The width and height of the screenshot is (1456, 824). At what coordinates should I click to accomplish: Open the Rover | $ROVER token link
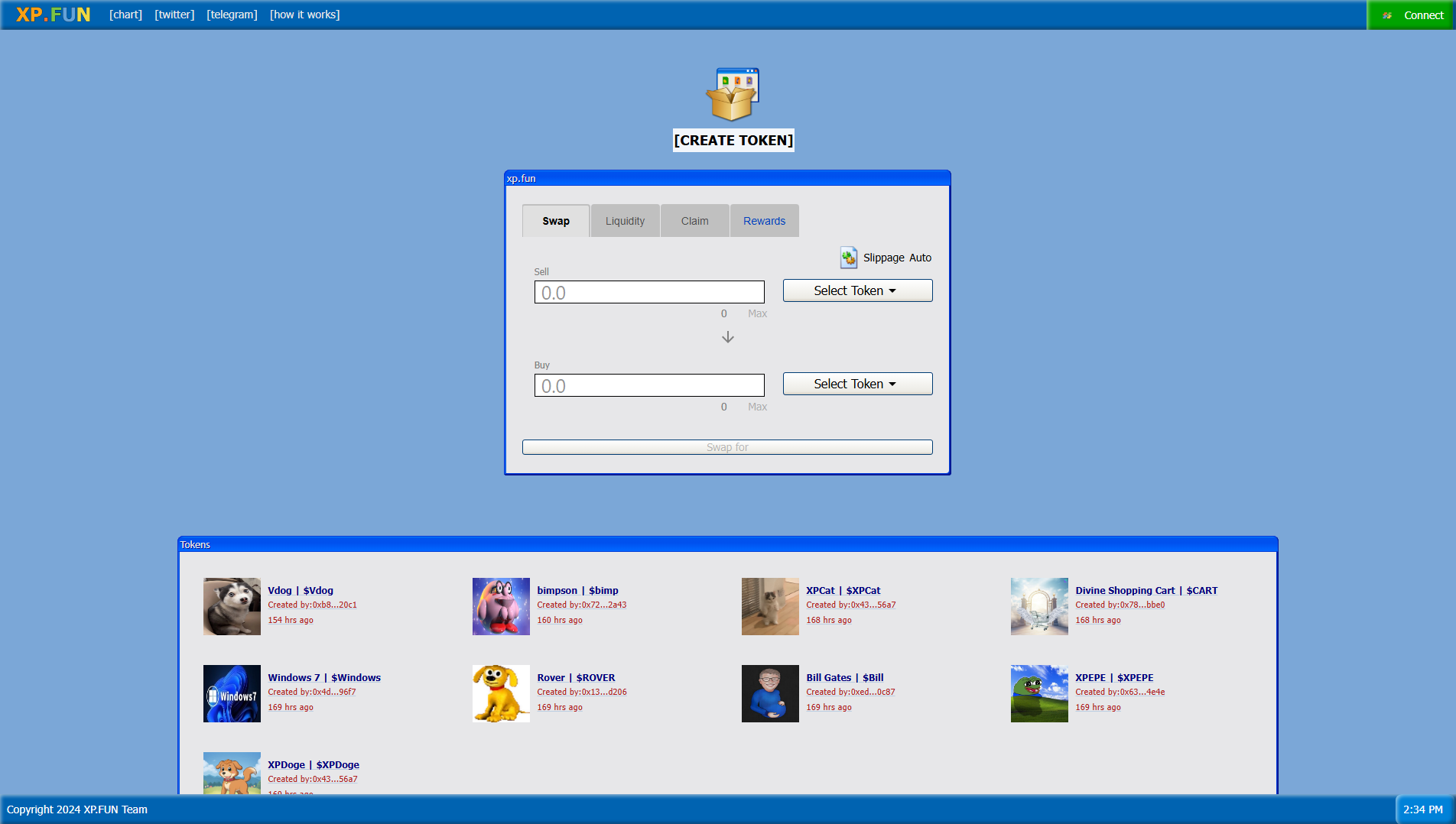coord(576,677)
